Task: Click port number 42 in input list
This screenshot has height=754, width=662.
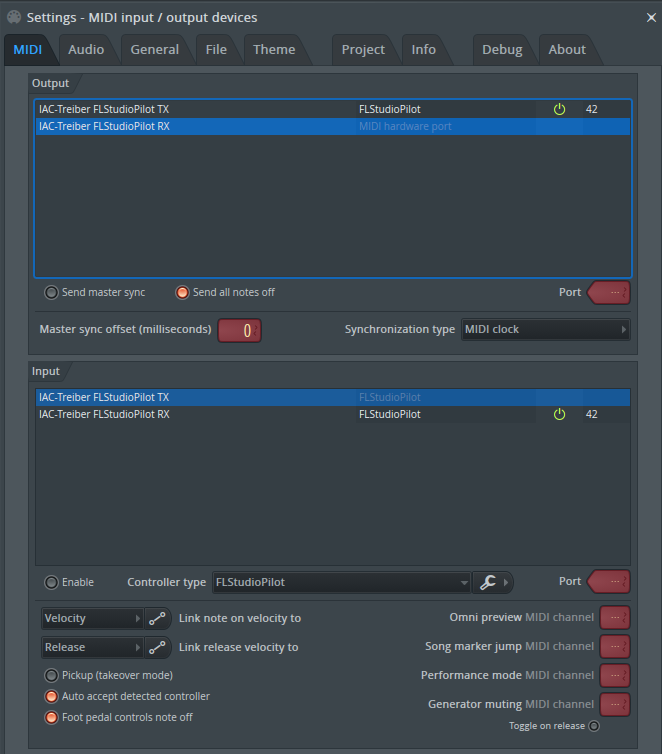Action: tap(591, 414)
